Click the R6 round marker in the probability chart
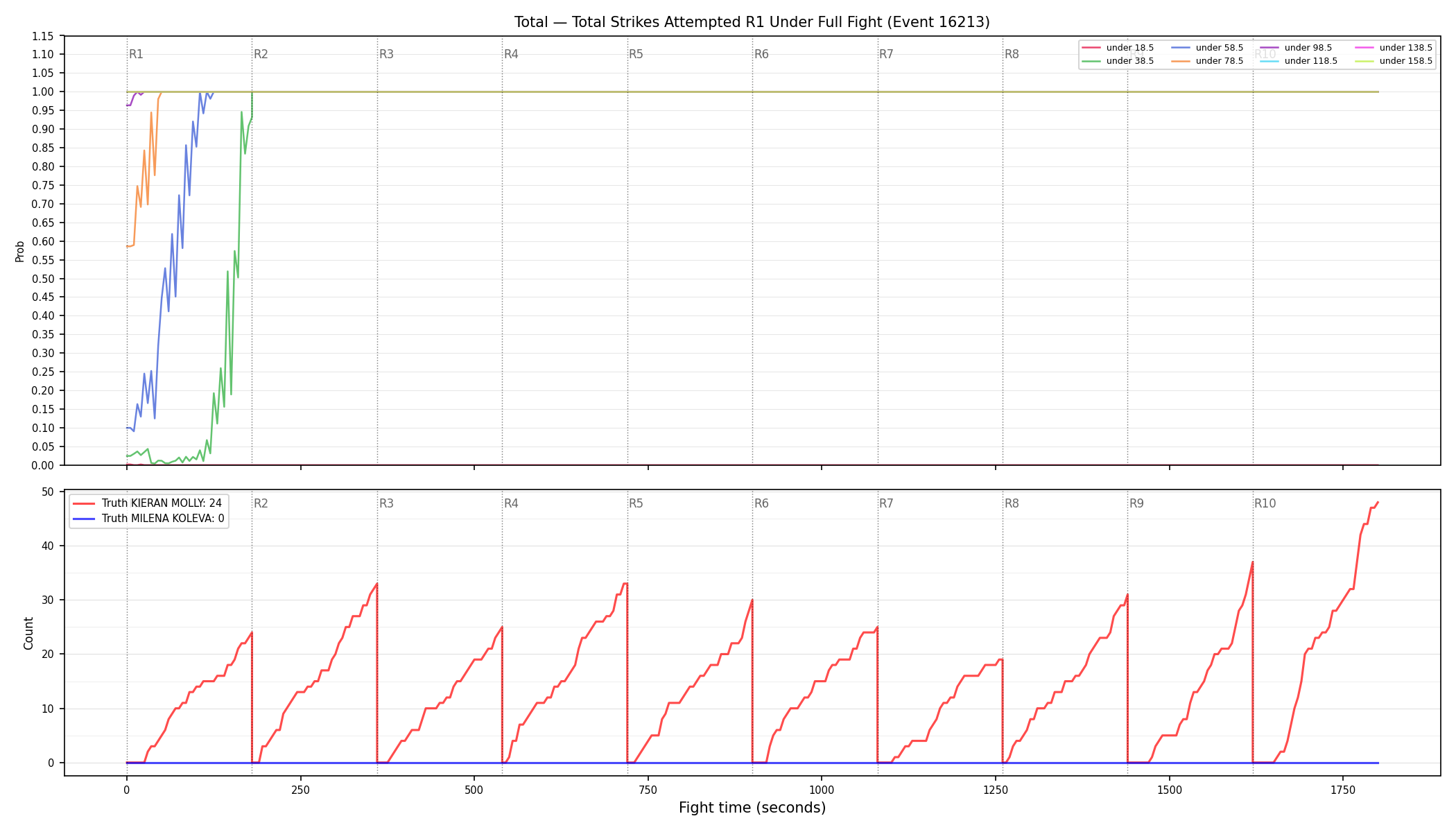 pyautogui.click(x=761, y=54)
